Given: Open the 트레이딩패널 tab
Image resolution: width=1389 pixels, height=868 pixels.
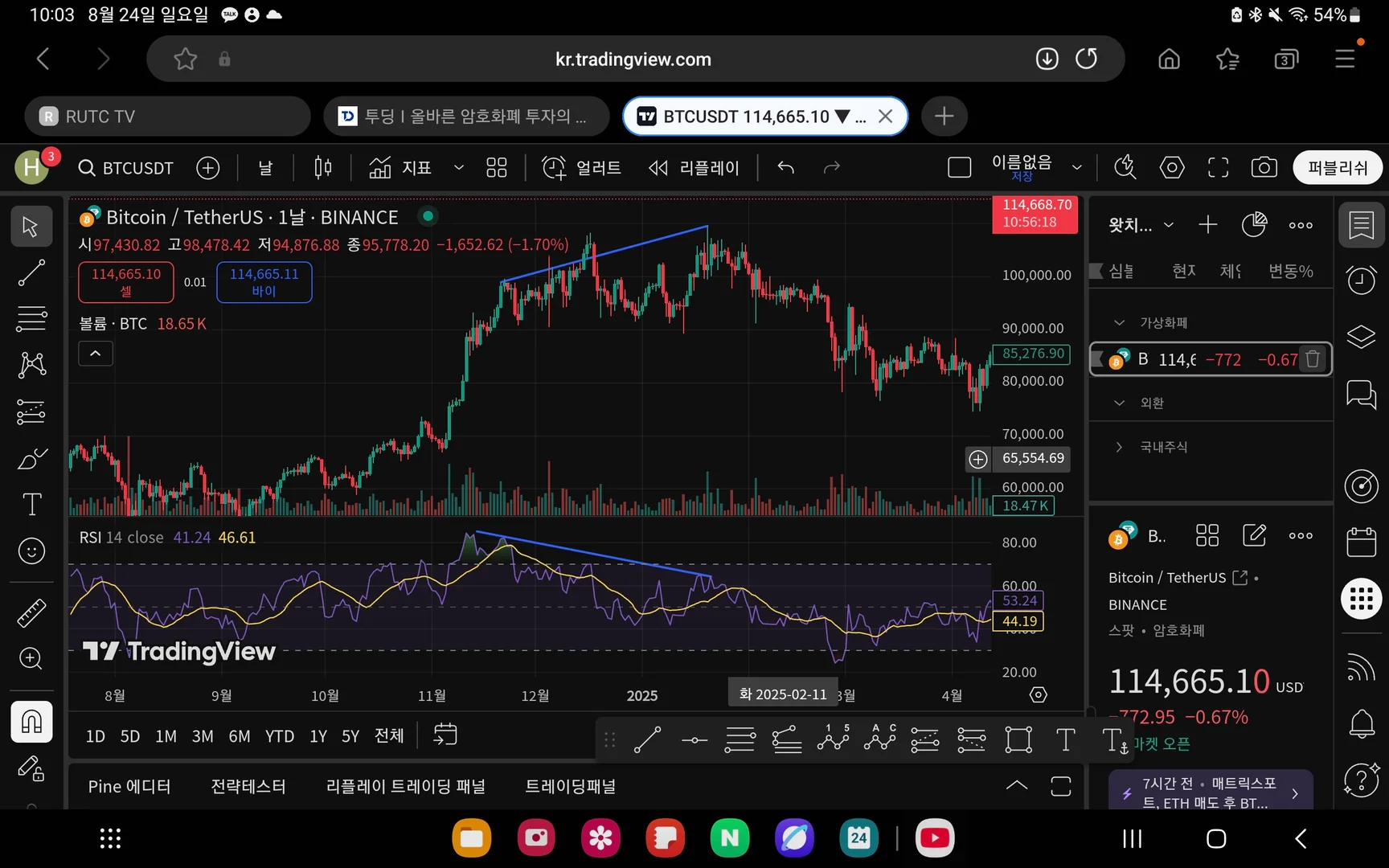Looking at the screenshot, I should point(571,787).
